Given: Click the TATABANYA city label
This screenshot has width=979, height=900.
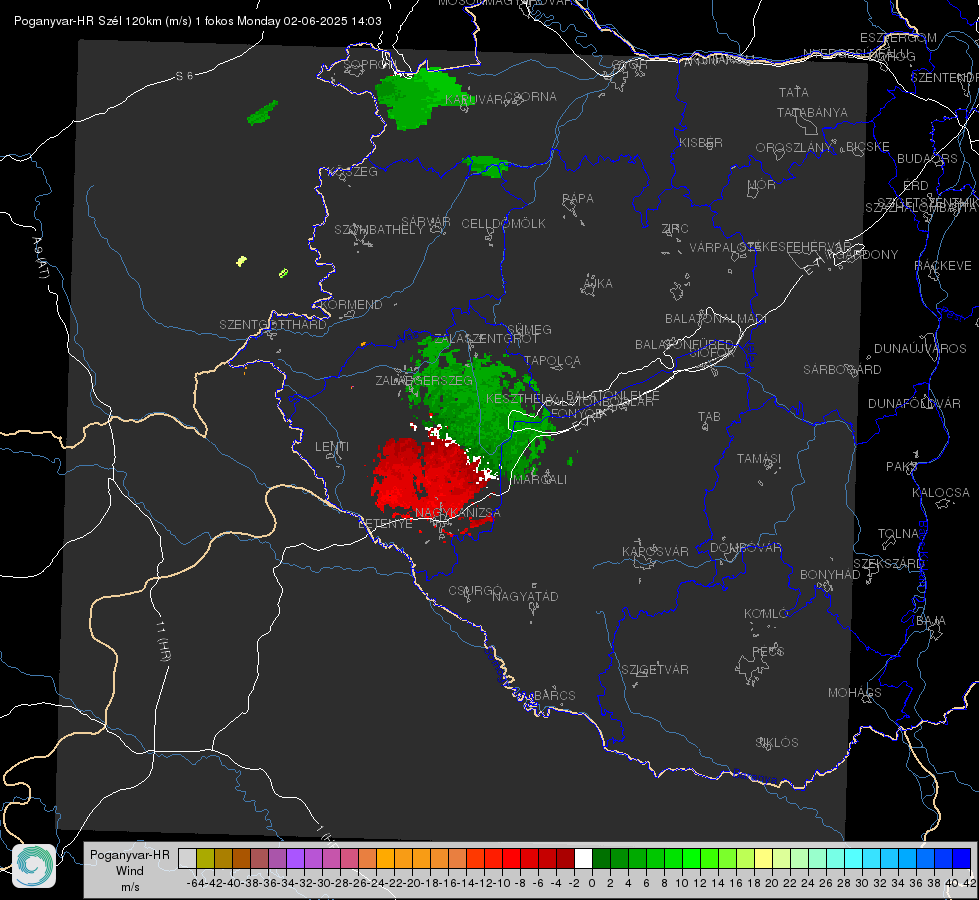Looking at the screenshot, I should 812,112.
